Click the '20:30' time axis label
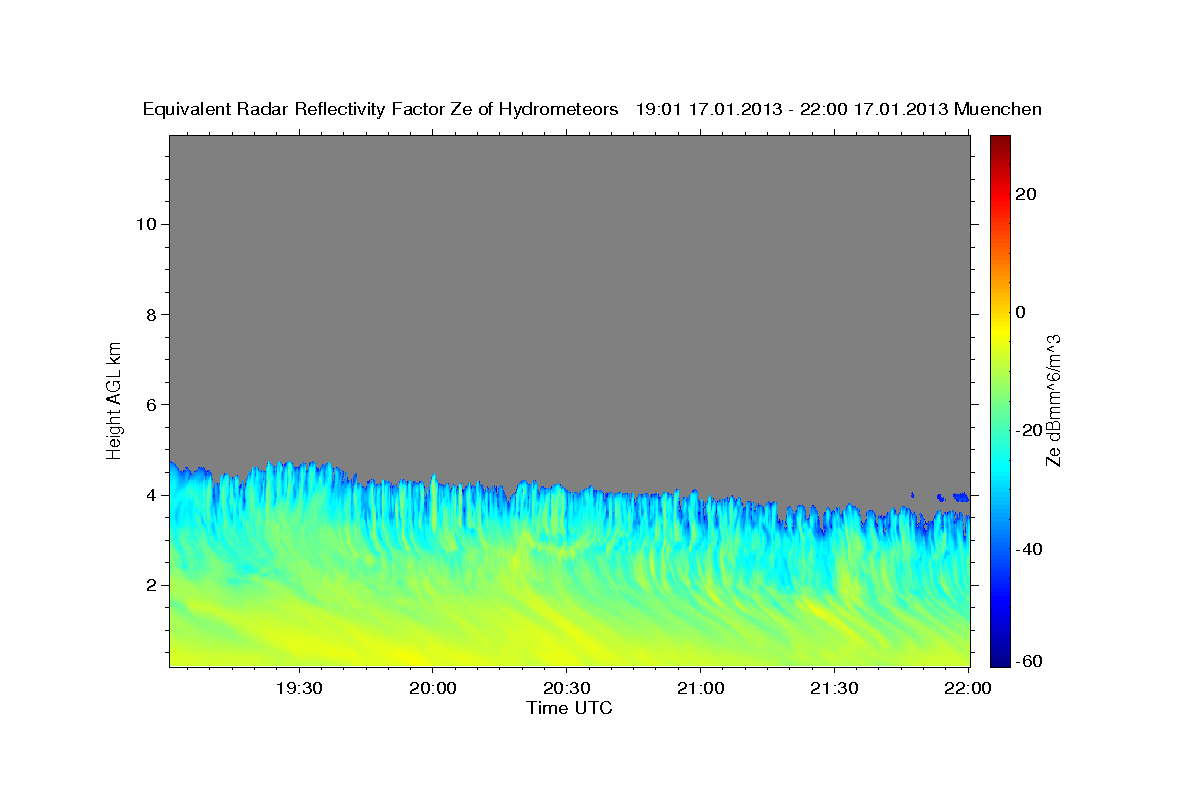 (566, 688)
